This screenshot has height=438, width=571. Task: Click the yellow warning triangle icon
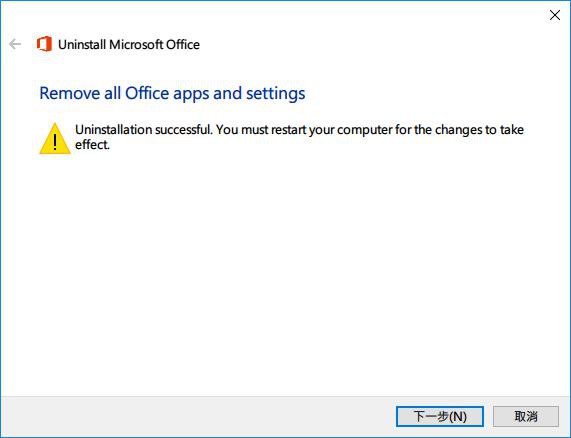coord(55,138)
